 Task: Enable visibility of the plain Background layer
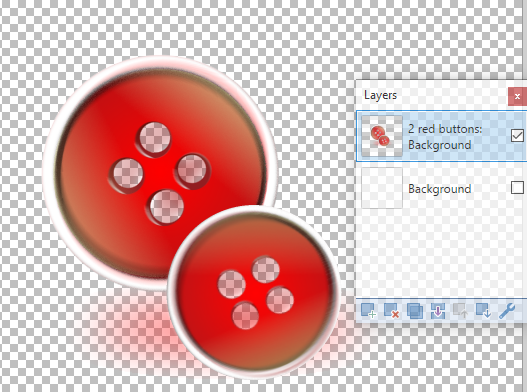(517, 188)
